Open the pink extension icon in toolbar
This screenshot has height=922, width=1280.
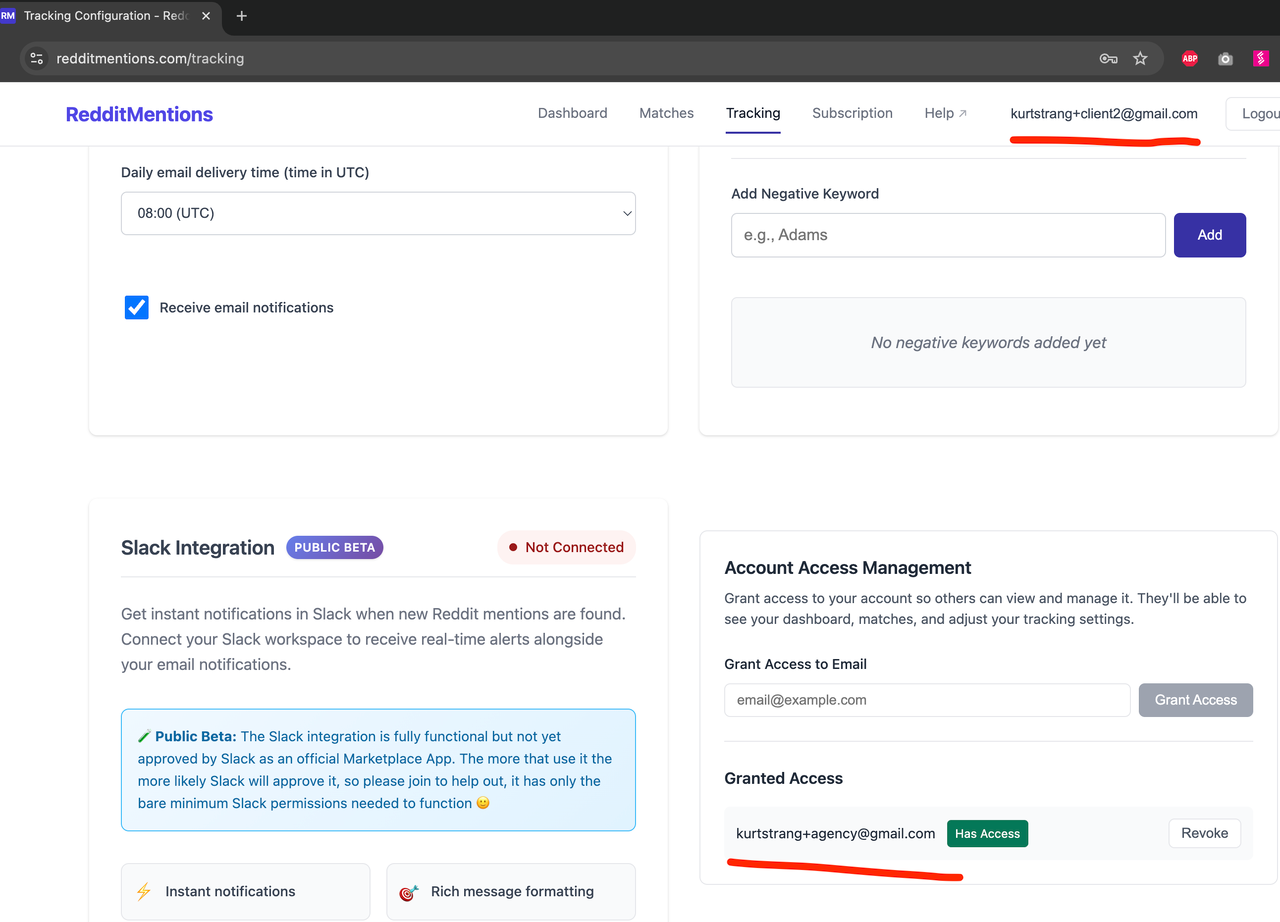tap(1261, 59)
